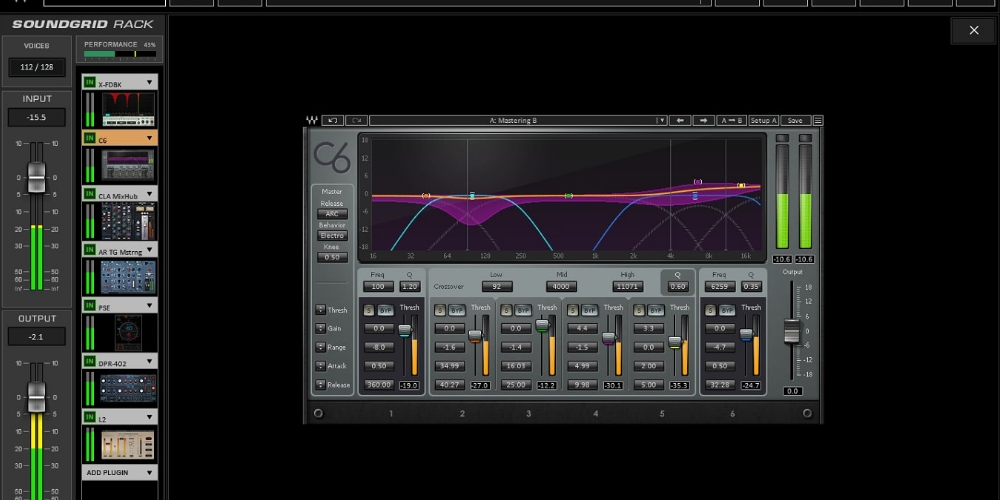The image size is (1000, 500).
Task: Bypass band 6 with BYP button
Action: [727, 310]
